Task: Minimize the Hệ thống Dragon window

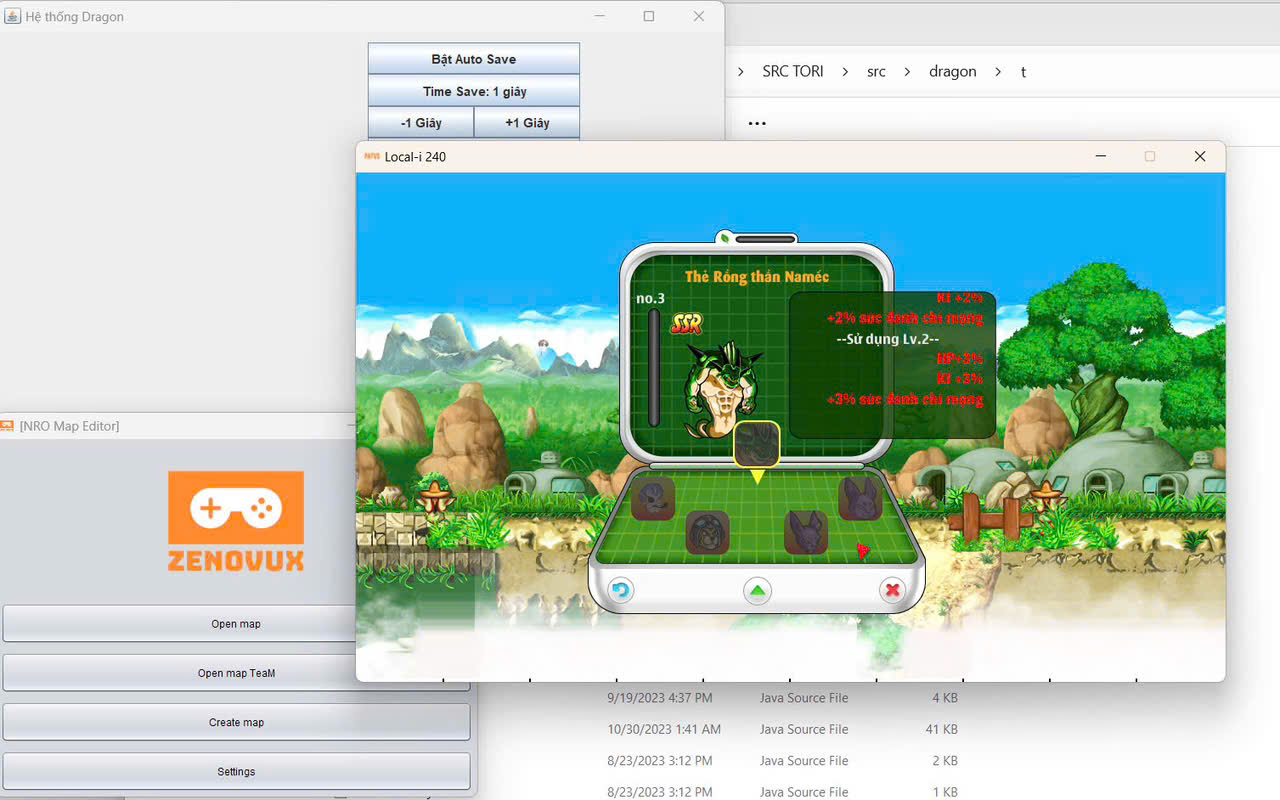Action: click(600, 16)
